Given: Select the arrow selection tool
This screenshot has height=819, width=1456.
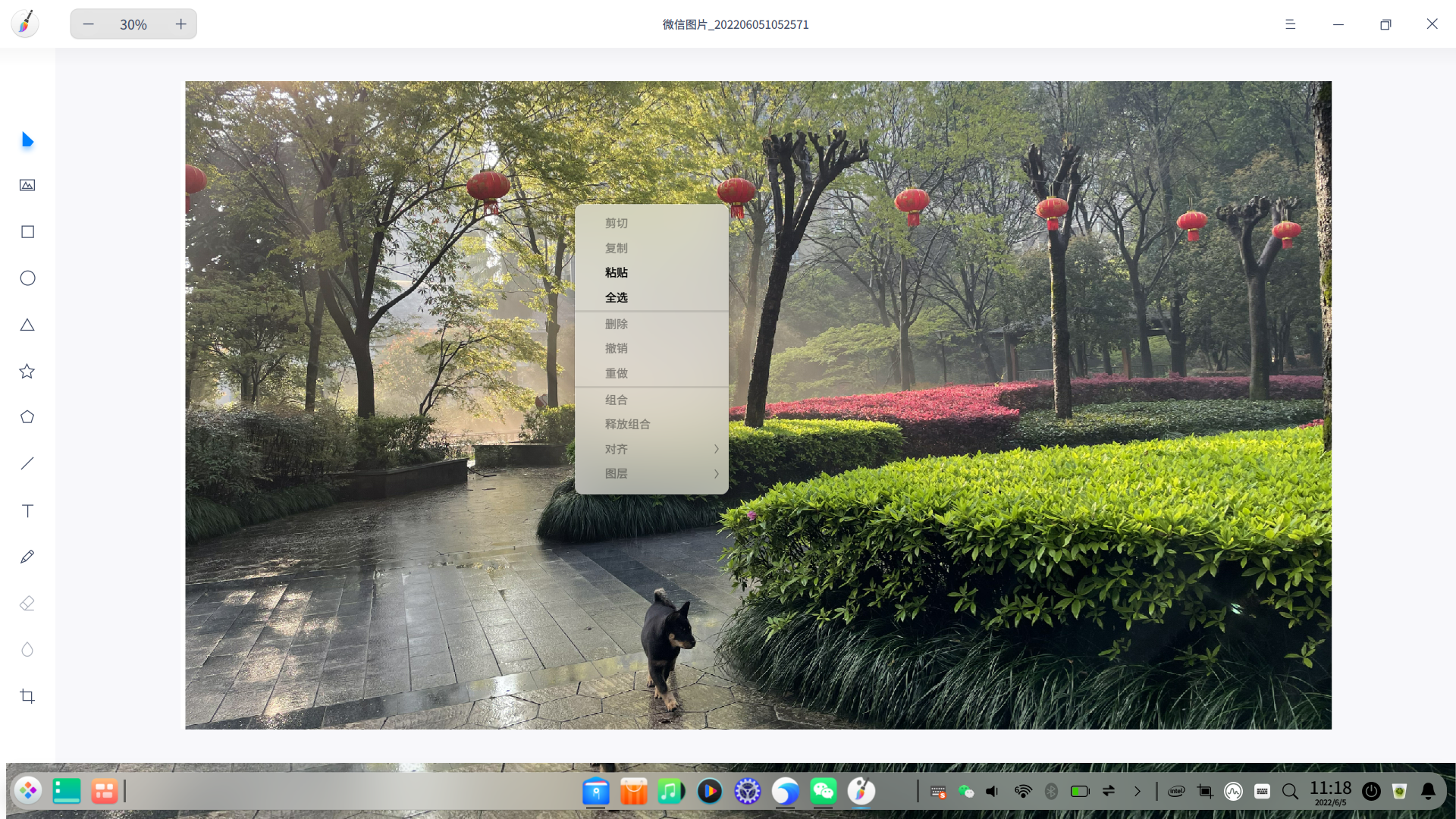Looking at the screenshot, I should pos(27,140).
